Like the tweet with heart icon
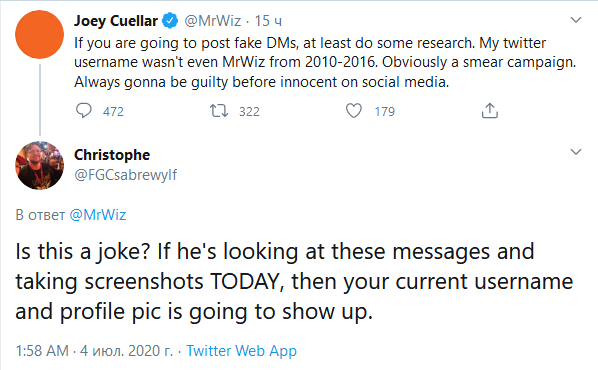Screen dimensions: 598x370 click(x=354, y=111)
